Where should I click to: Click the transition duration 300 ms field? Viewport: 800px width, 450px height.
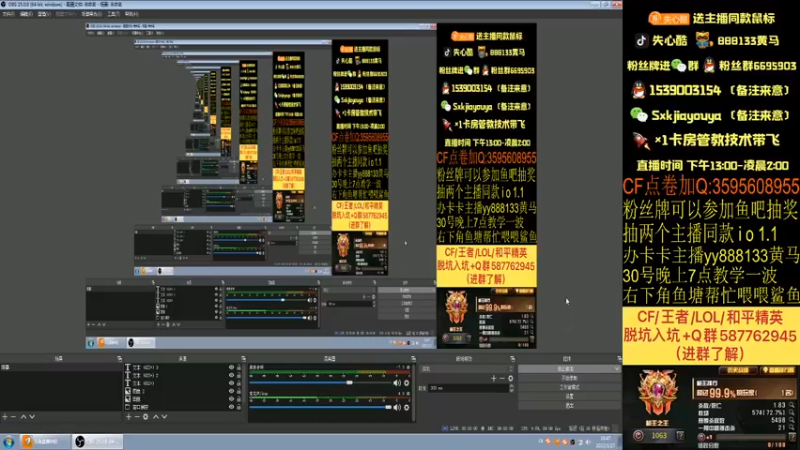coord(468,388)
